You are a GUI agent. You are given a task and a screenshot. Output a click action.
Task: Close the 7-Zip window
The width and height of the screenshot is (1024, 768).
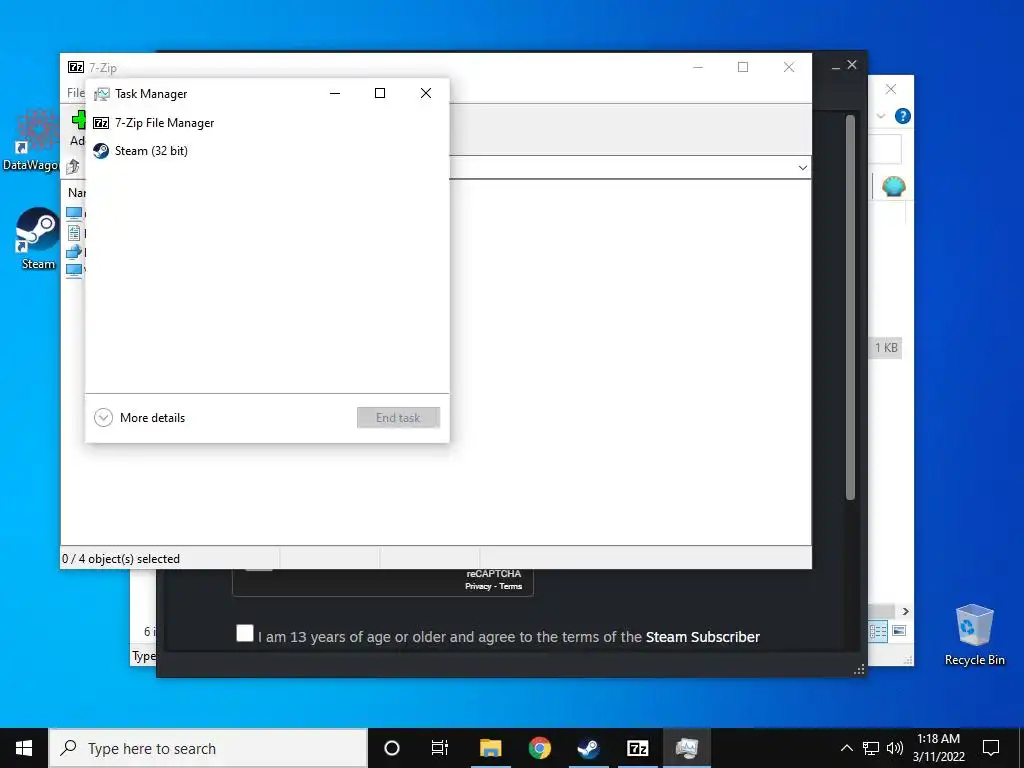789,67
